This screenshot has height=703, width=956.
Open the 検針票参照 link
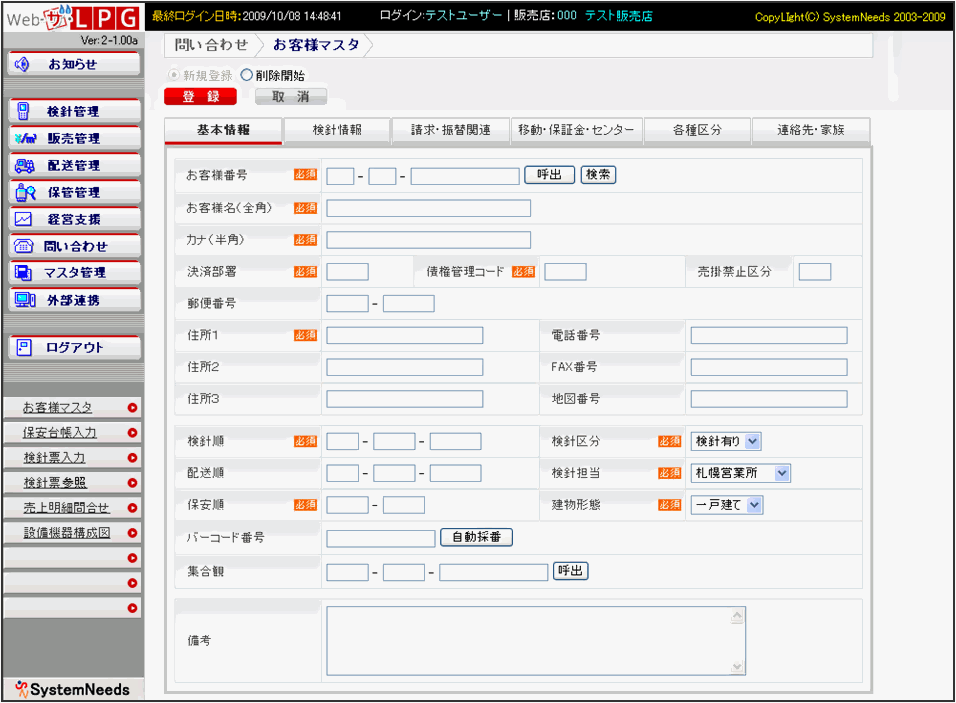tap(55, 482)
